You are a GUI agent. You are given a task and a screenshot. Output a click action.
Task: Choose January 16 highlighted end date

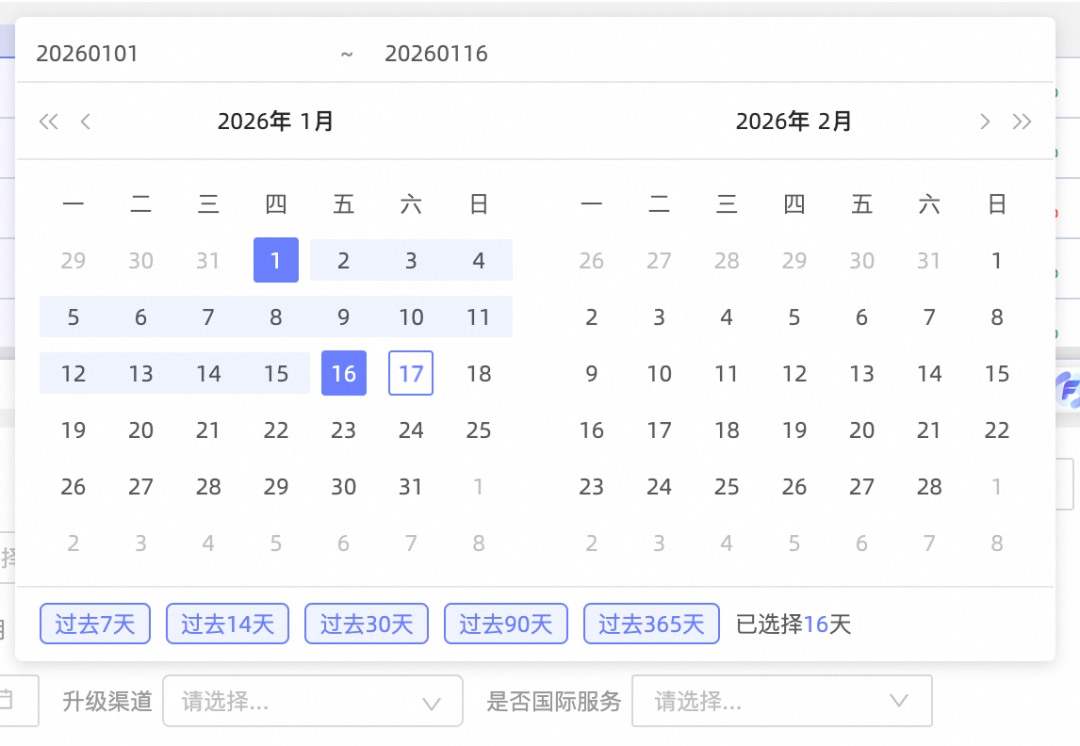tap(343, 374)
